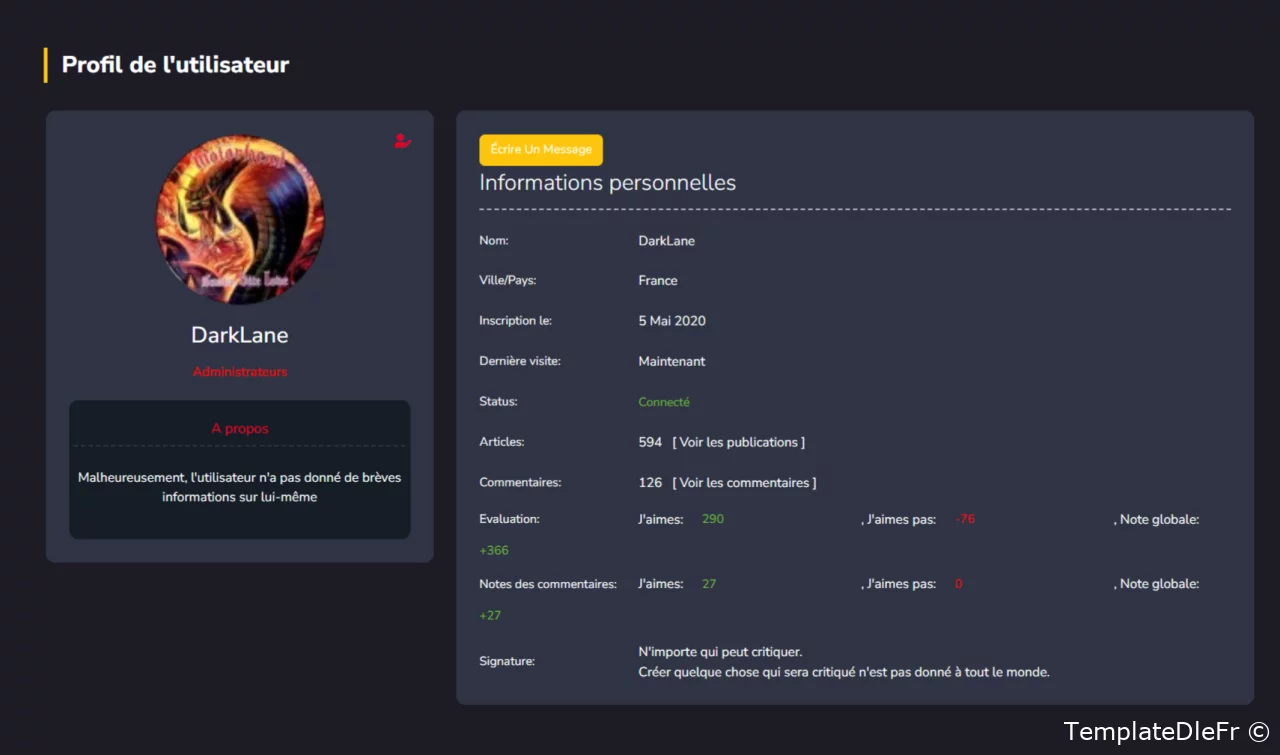
Task: Click the 27 J'aimes comment rating count
Action: click(x=709, y=584)
